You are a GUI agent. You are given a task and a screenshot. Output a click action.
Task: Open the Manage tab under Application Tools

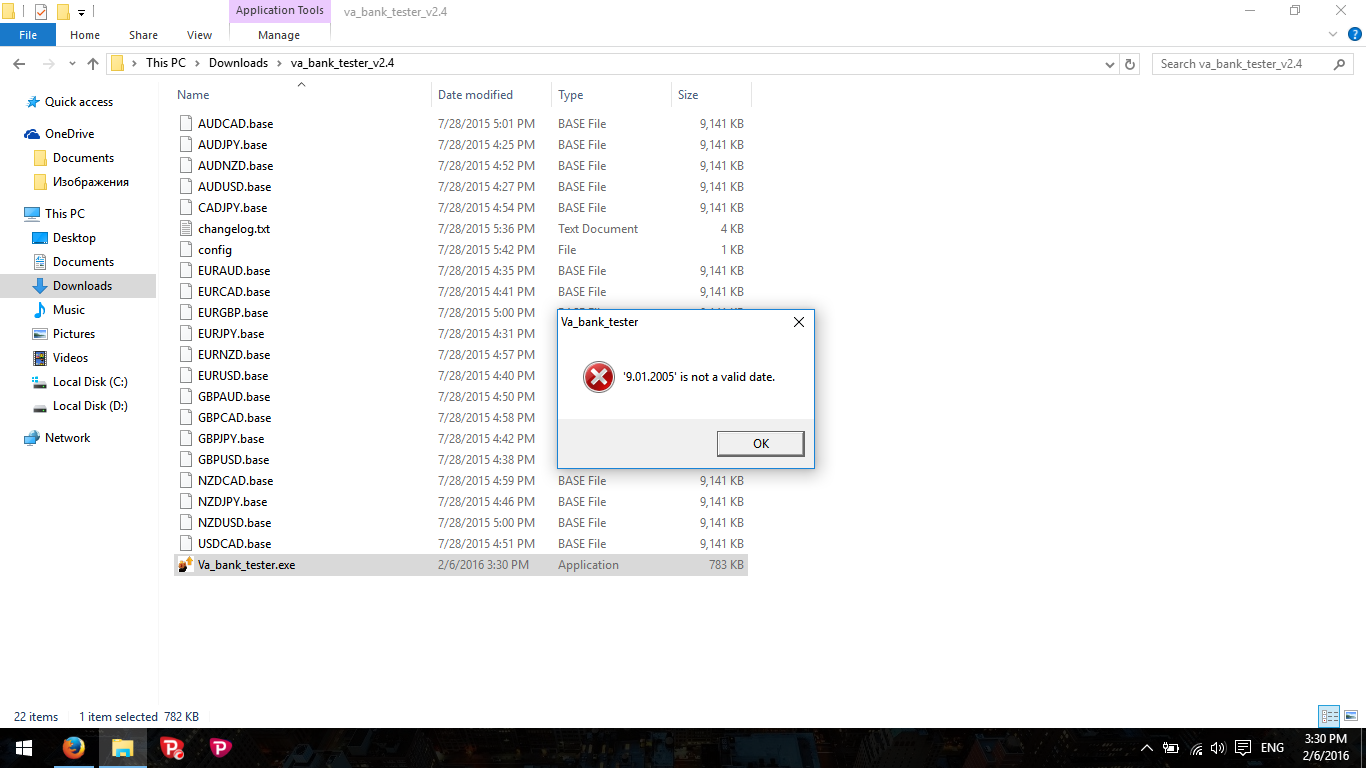[279, 35]
